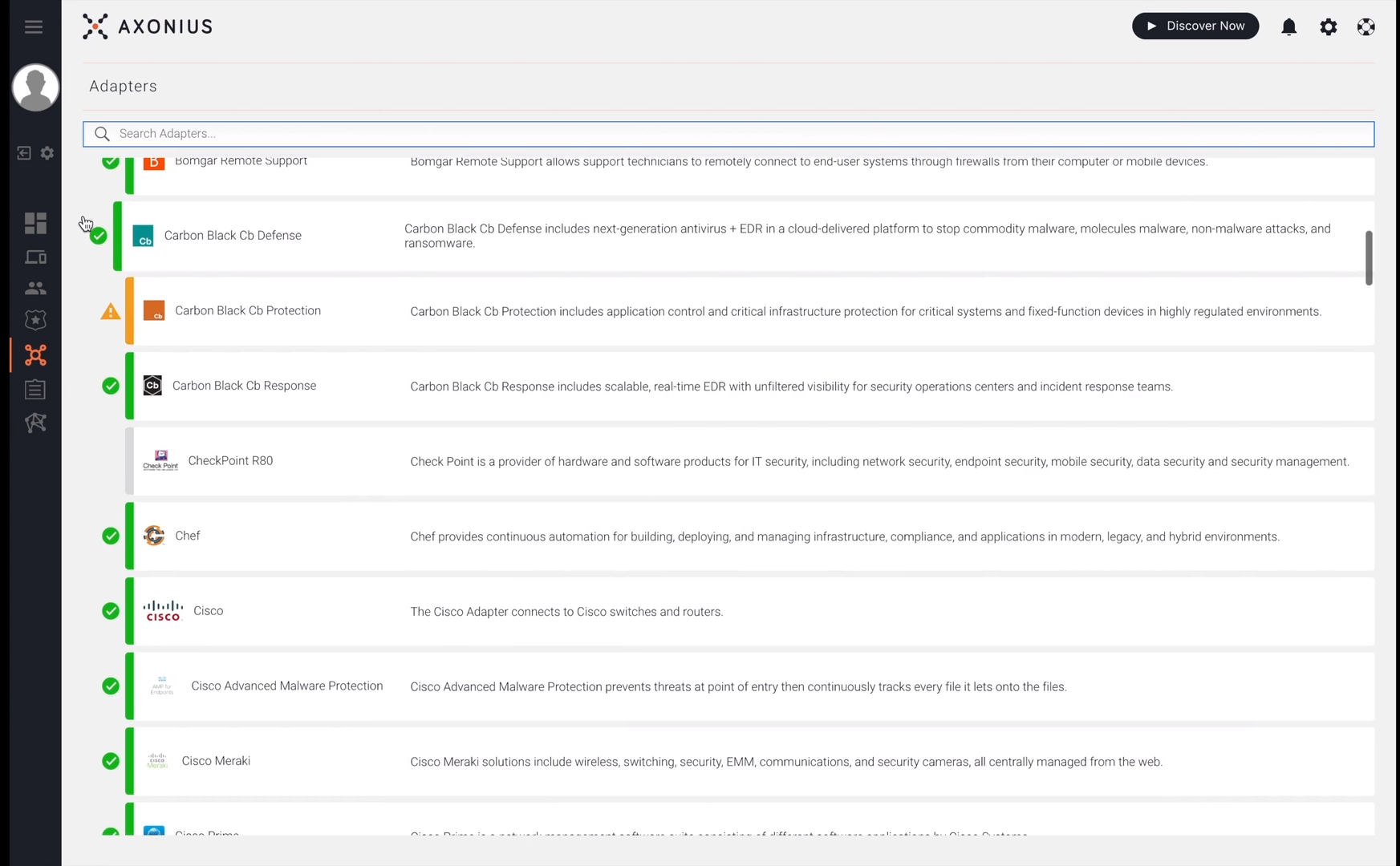Image resolution: width=1400 pixels, height=866 pixels.
Task: Open the Cisco Meraki adapter name
Action: (x=216, y=761)
